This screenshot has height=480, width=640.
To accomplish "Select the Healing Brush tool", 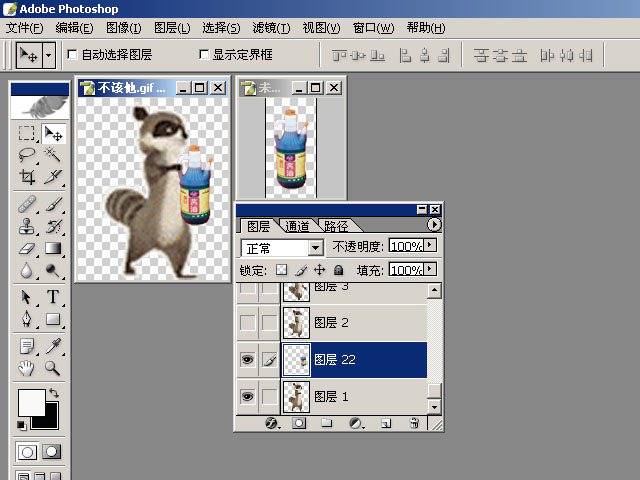I will [x=27, y=204].
